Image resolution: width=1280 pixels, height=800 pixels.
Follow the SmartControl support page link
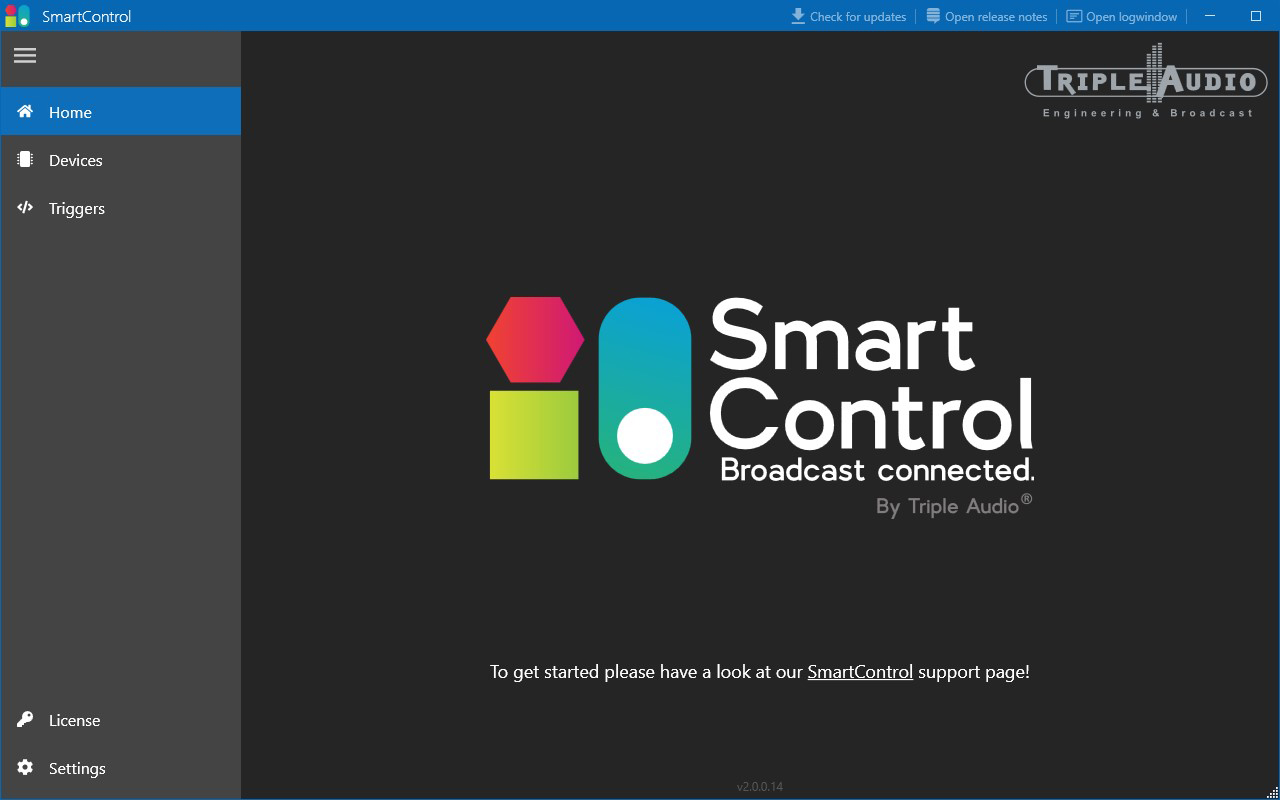point(860,672)
